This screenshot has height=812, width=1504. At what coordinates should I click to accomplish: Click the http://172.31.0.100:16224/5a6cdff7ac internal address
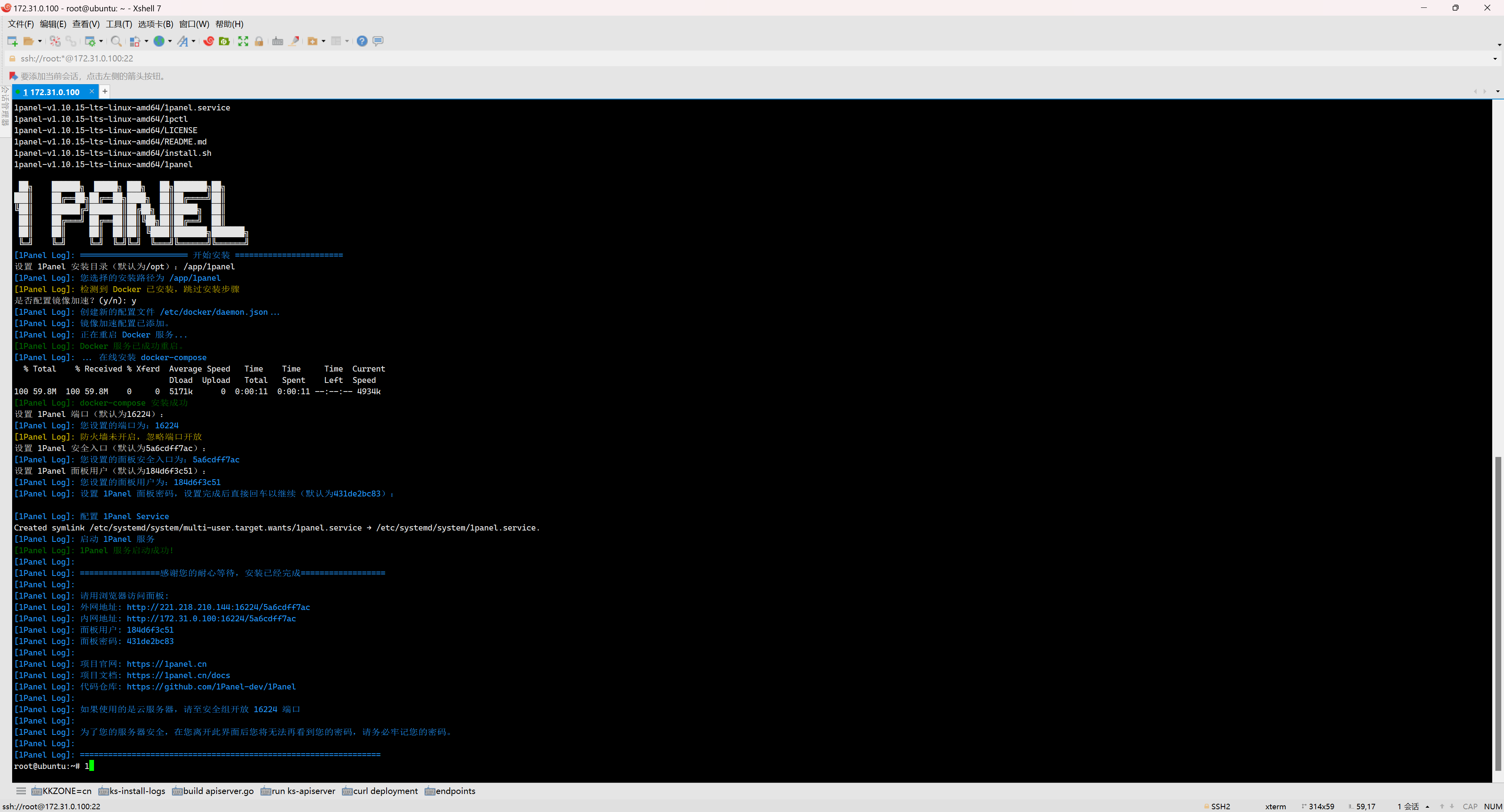(x=211, y=619)
